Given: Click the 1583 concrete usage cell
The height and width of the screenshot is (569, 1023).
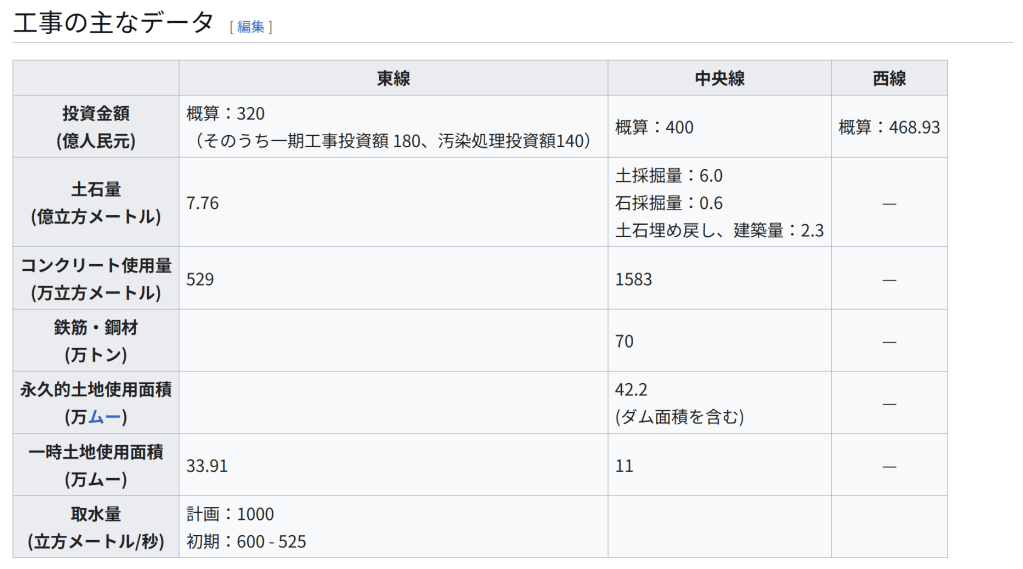Looking at the screenshot, I should (x=633, y=279).
